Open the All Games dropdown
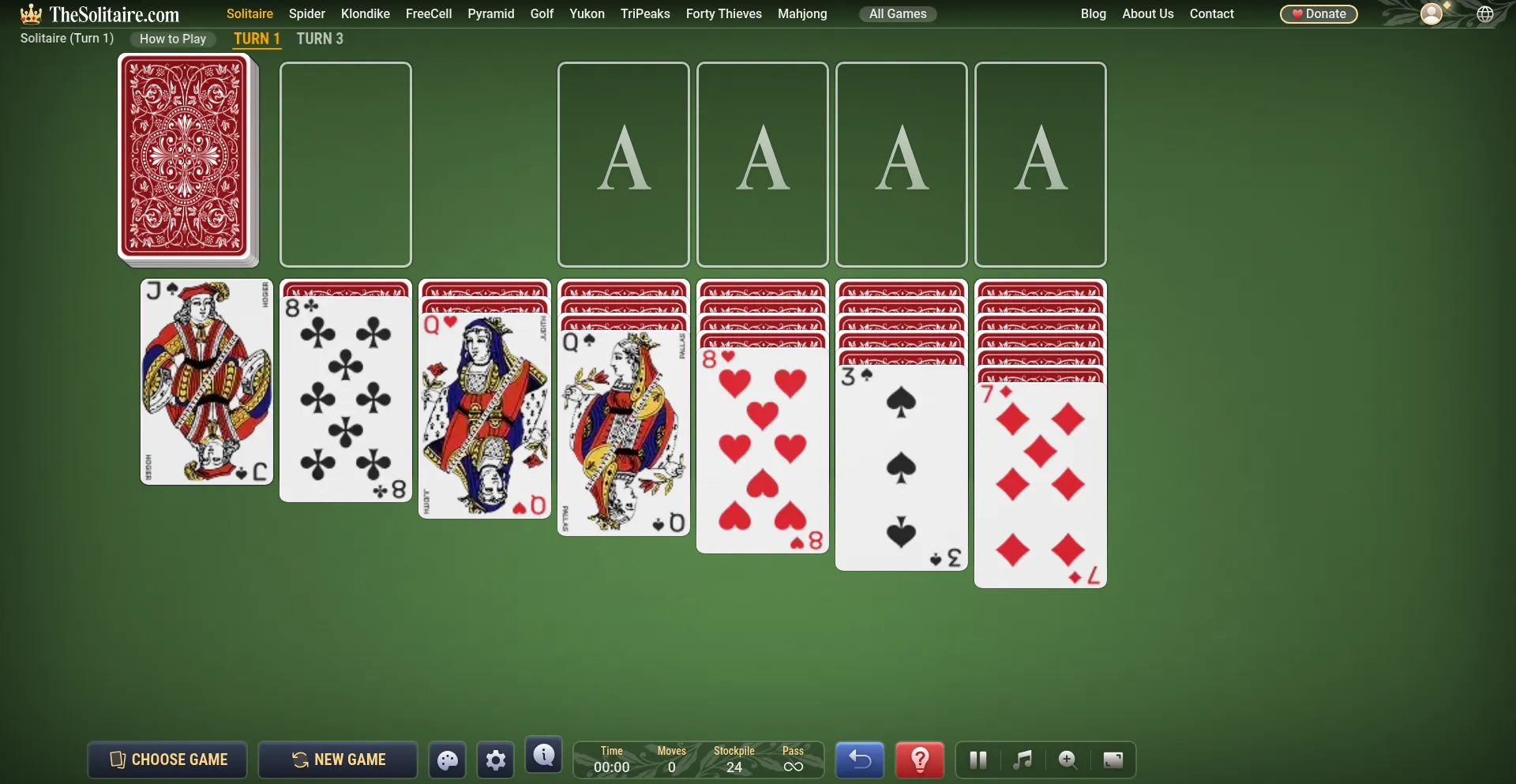The height and width of the screenshot is (784, 1516). click(898, 14)
